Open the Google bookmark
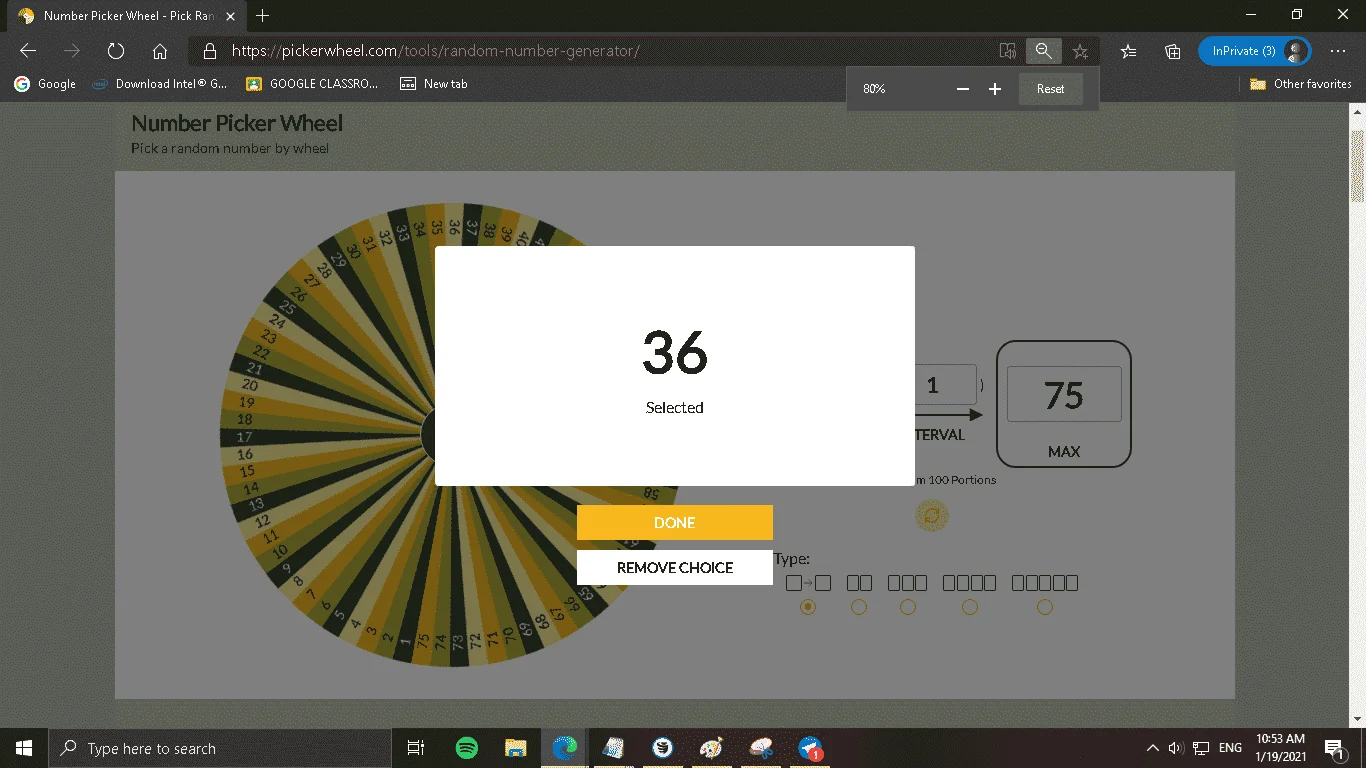Screen dimensions: 1366x768 [45, 84]
